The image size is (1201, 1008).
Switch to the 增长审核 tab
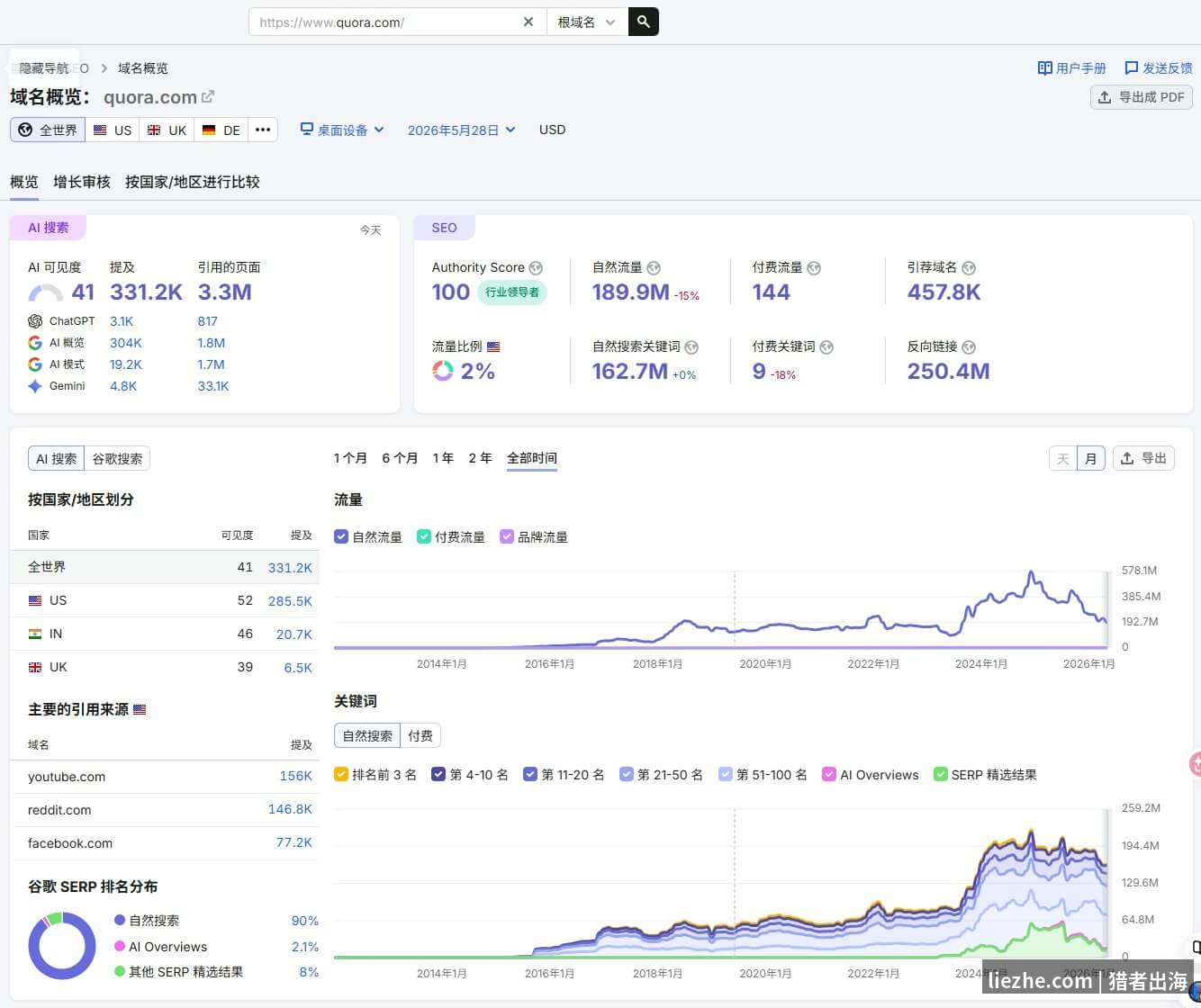(82, 182)
